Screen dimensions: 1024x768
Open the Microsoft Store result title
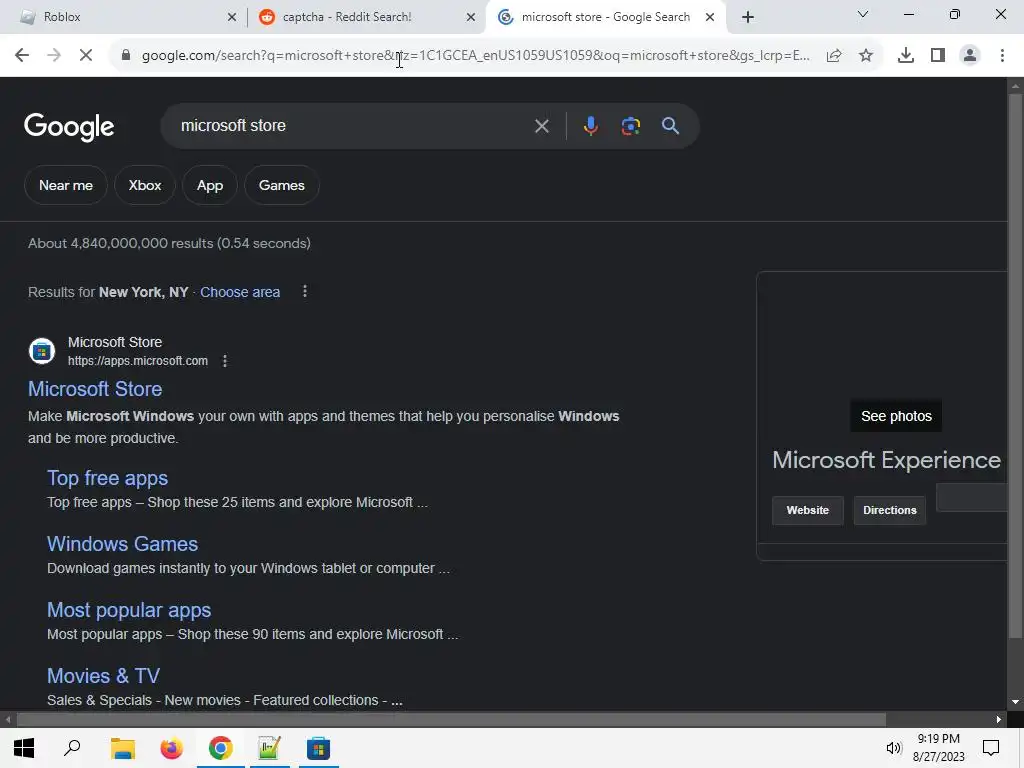click(x=95, y=389)
